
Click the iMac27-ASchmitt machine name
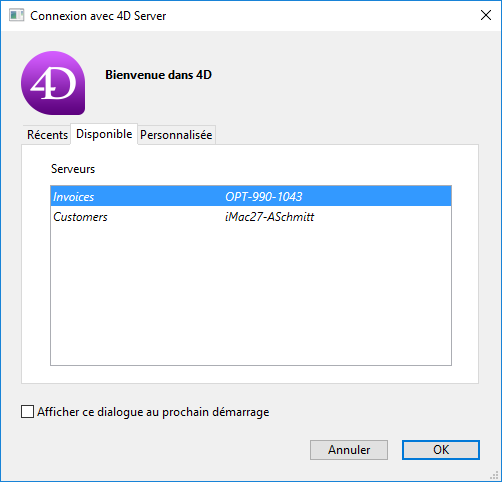point(269,217)
